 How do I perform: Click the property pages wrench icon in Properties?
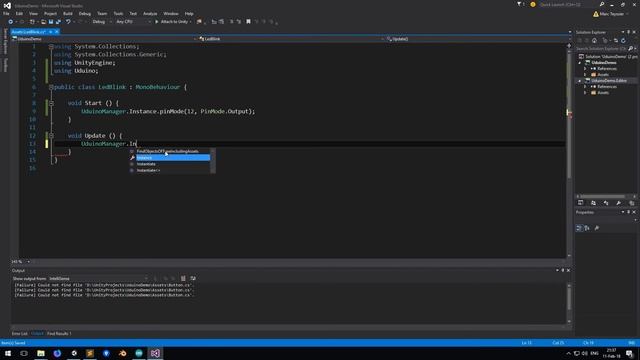pos(597,228)
